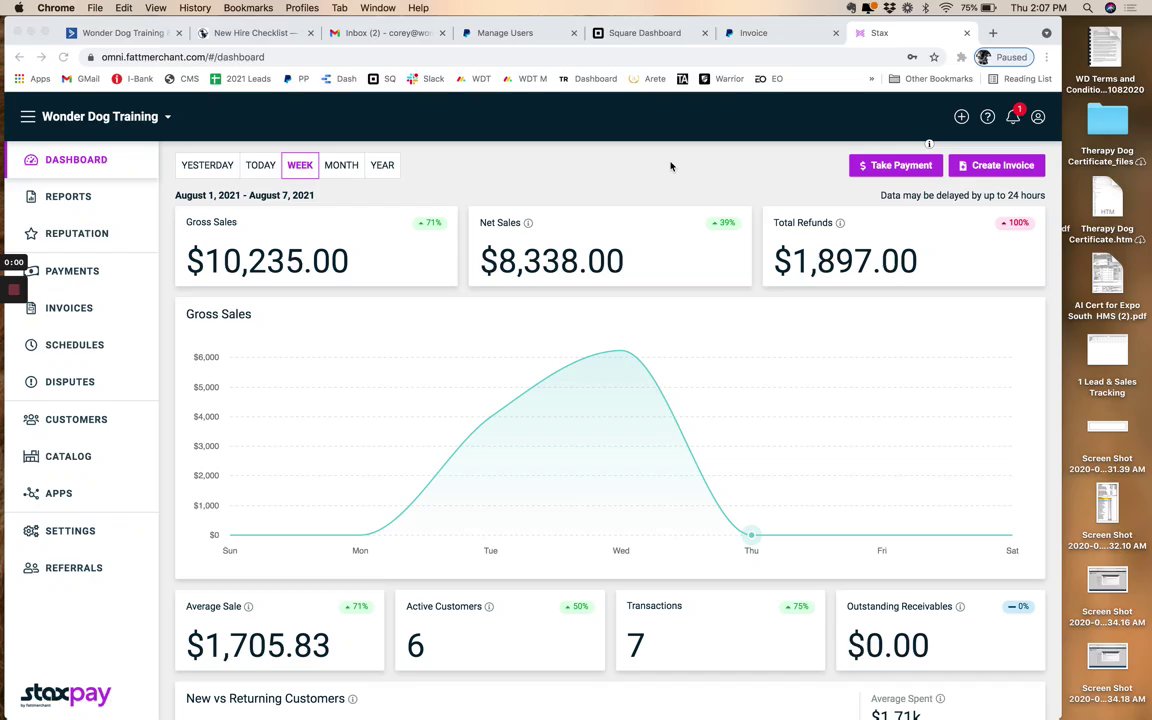Switch to the New Hire Checklist tab
1152x720 pixels.
[254, 33]
